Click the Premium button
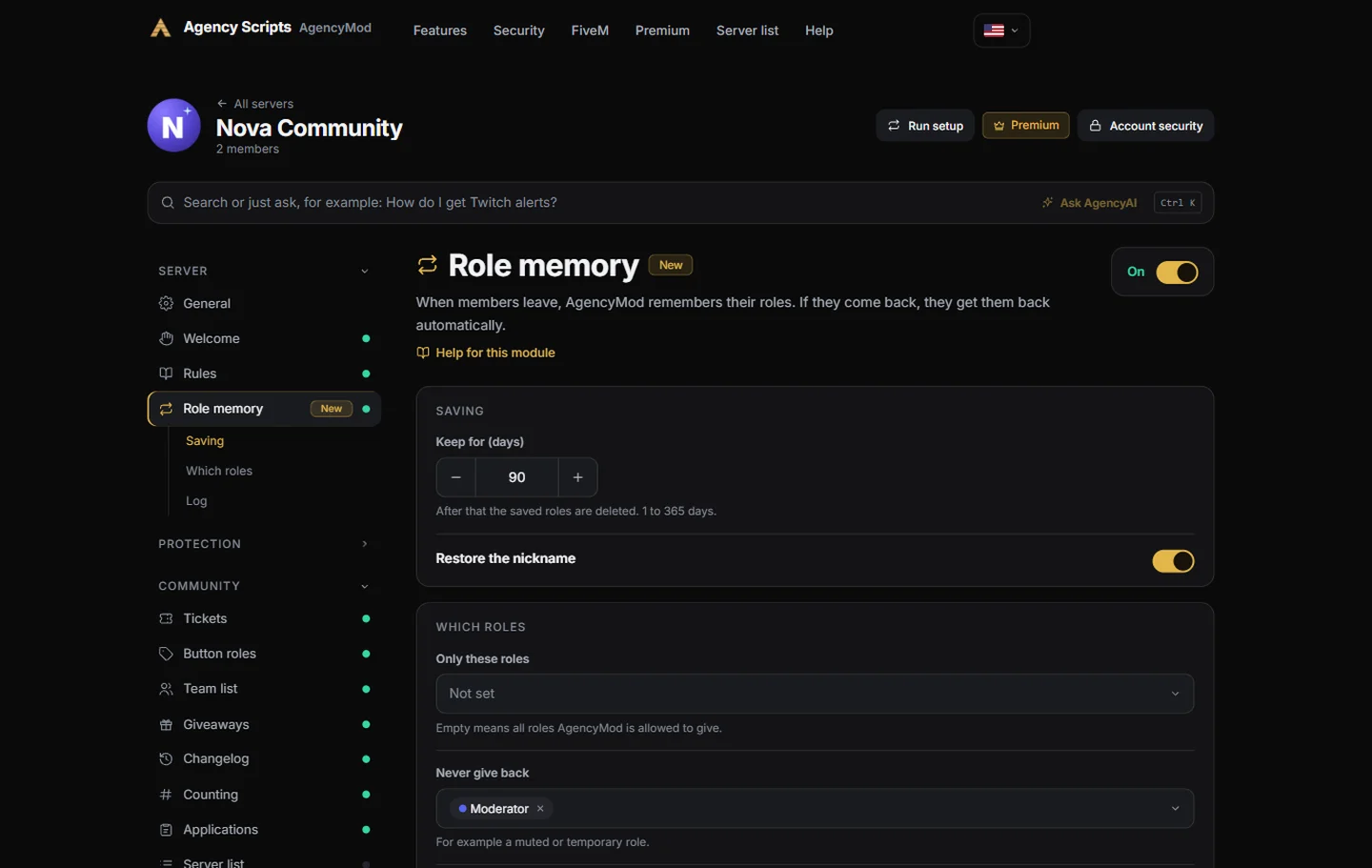This screenshot has height=868, width=1372. 1026,125
